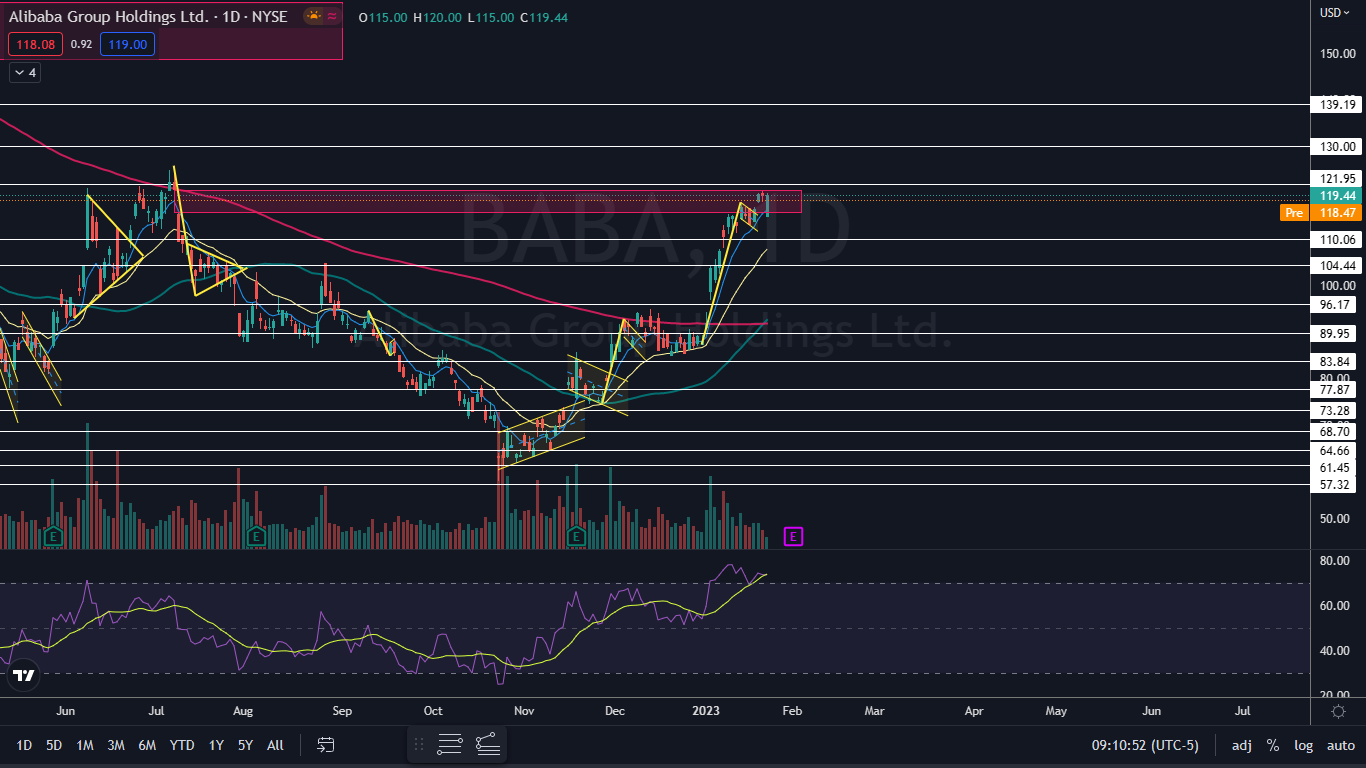1366x768 pixels.
Task: Click the pre-market session sun icon
Action: click(314, 17)
